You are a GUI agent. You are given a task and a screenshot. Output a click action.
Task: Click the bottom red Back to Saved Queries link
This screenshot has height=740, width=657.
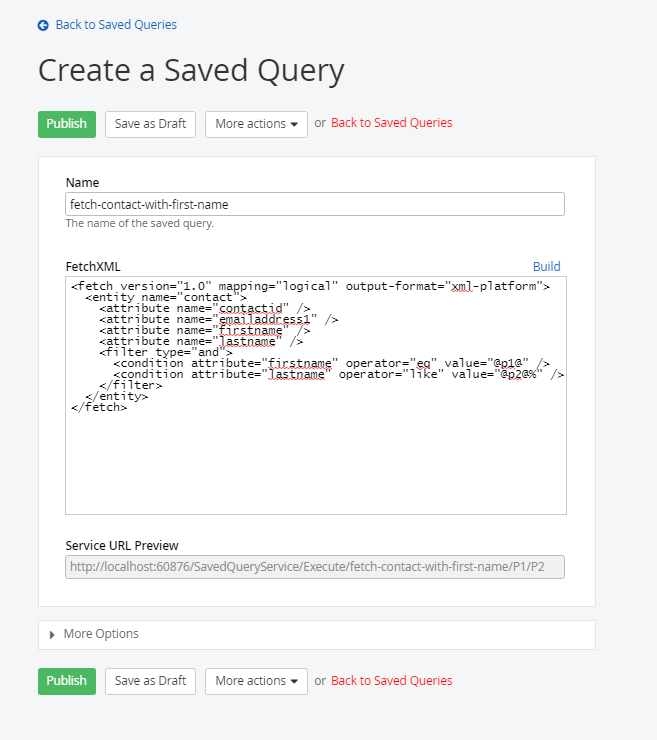tap(392, 681)
